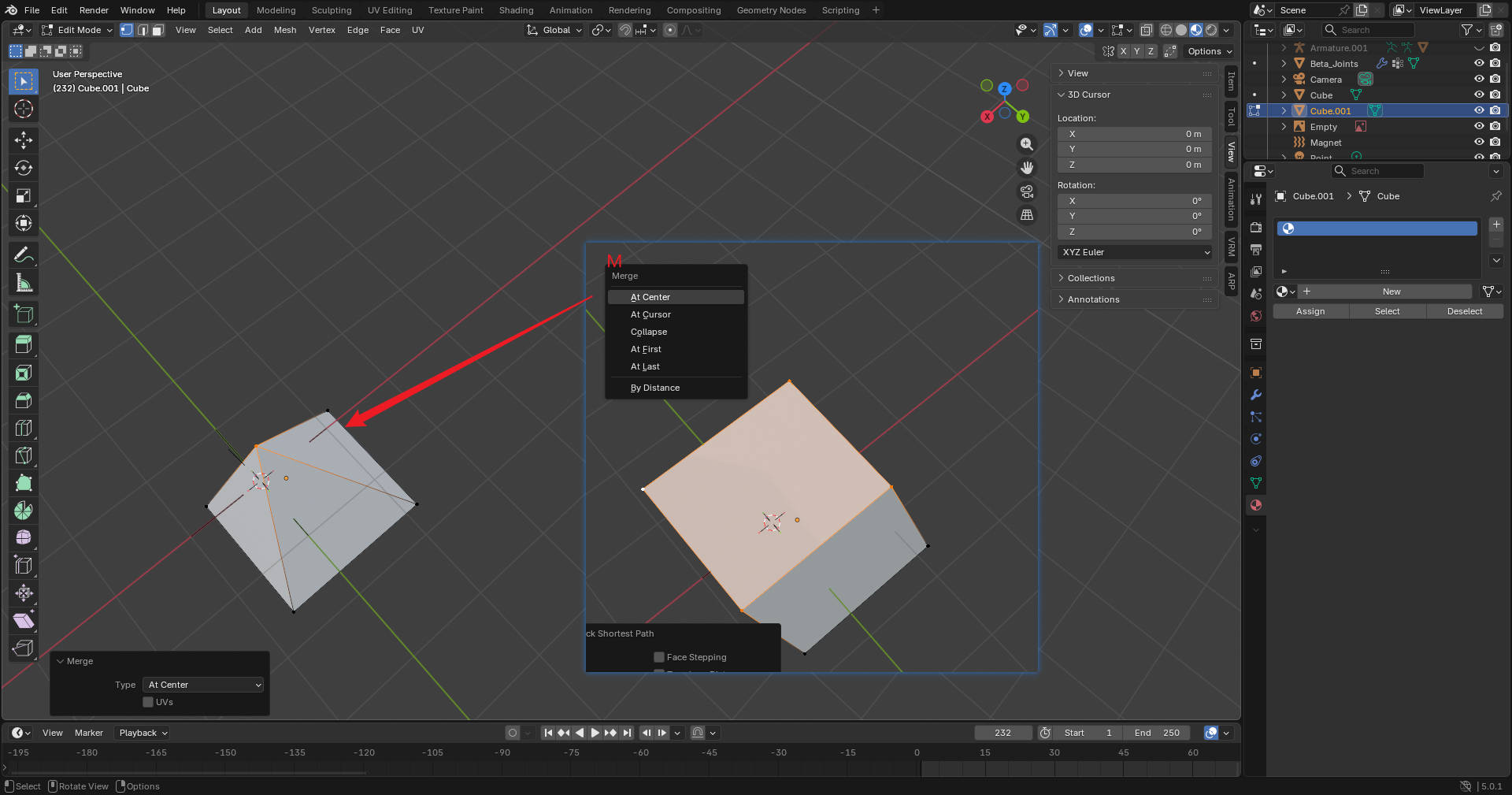The width and height of the screenshot is (1512, 795).
Task: Open the Material properties tab
Action: pos(1256,505)
